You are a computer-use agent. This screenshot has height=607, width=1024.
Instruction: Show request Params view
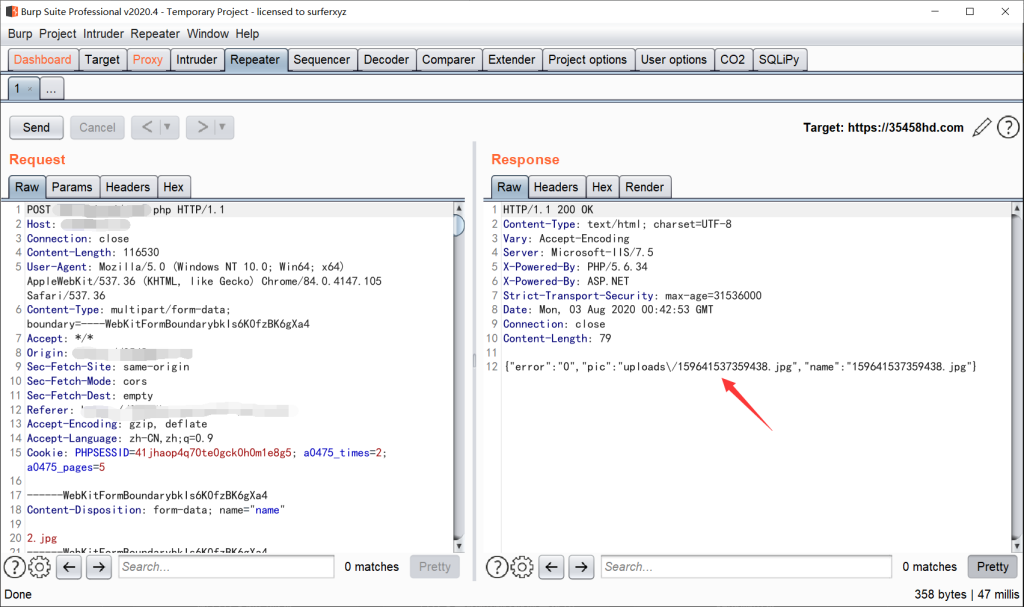[72, 187]
